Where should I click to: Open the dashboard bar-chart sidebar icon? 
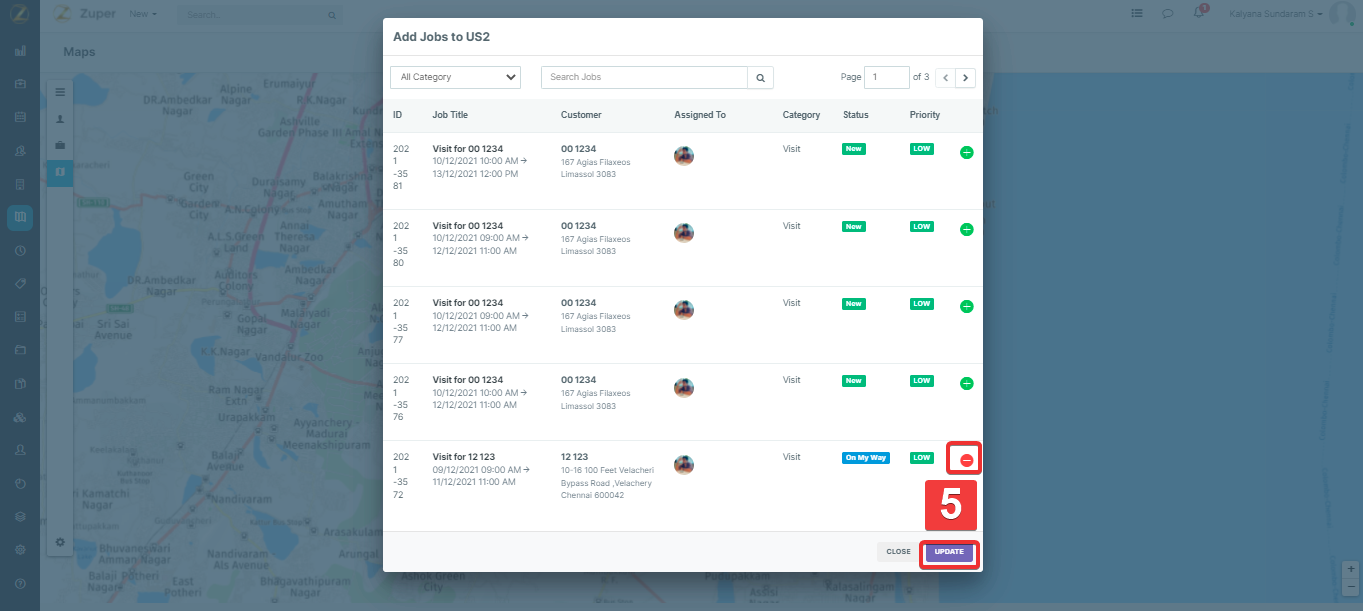[x=20, y=51]
